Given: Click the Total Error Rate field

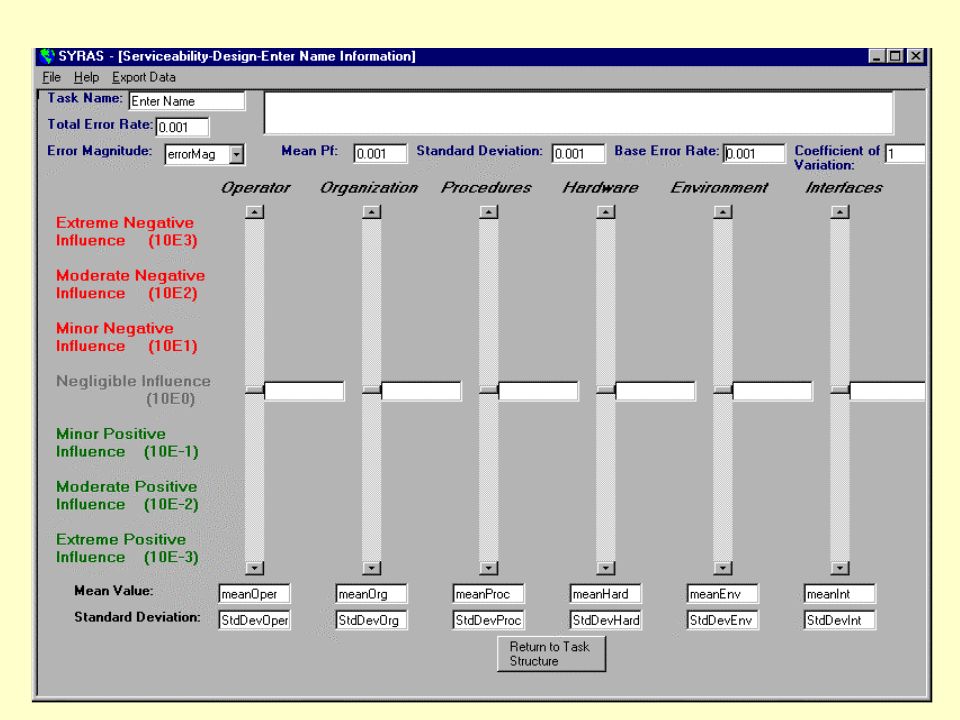Looking at the screenshot, I should point(182,127).
